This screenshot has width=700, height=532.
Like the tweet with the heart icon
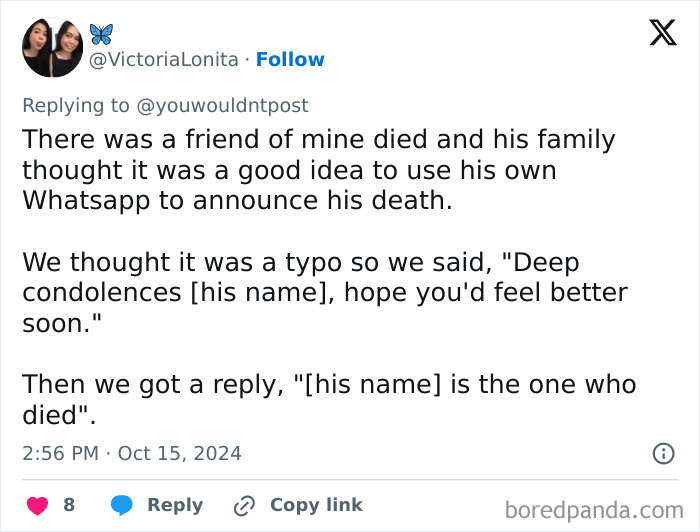[35, 505]
